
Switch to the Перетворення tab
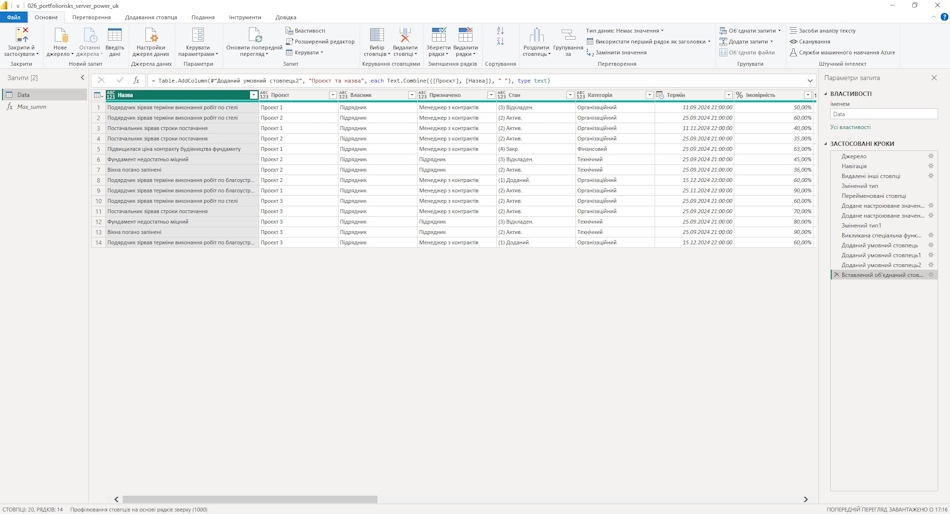[91, 17]
